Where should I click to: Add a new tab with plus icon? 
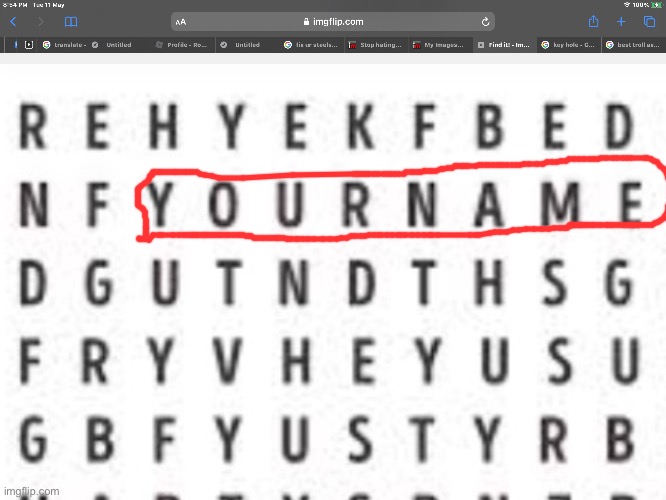(x=621, y=21)
